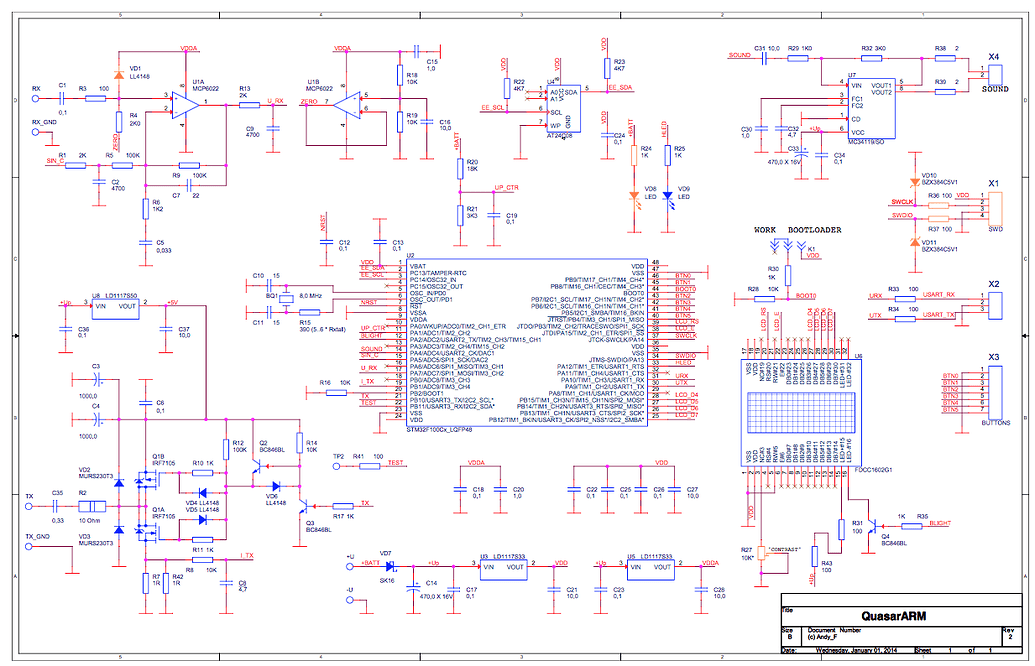This screenshot has width=1035, height=666.
Task: Click the USART_RX net label
Action: click(939, 294)
